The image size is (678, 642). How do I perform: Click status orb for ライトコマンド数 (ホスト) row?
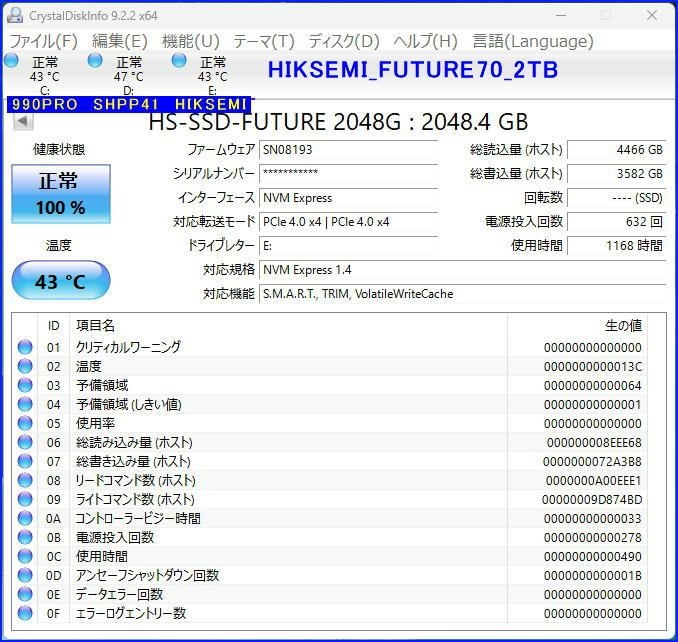25,499
